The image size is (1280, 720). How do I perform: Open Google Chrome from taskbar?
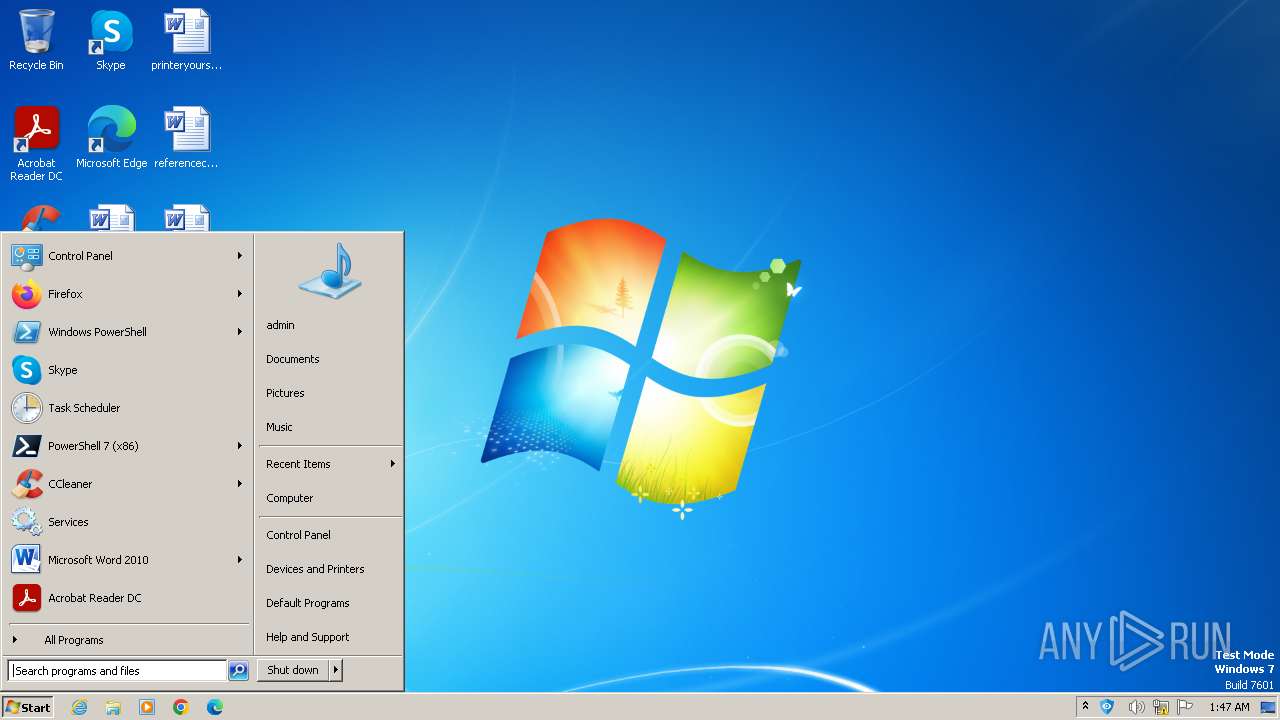pos(181,707)
